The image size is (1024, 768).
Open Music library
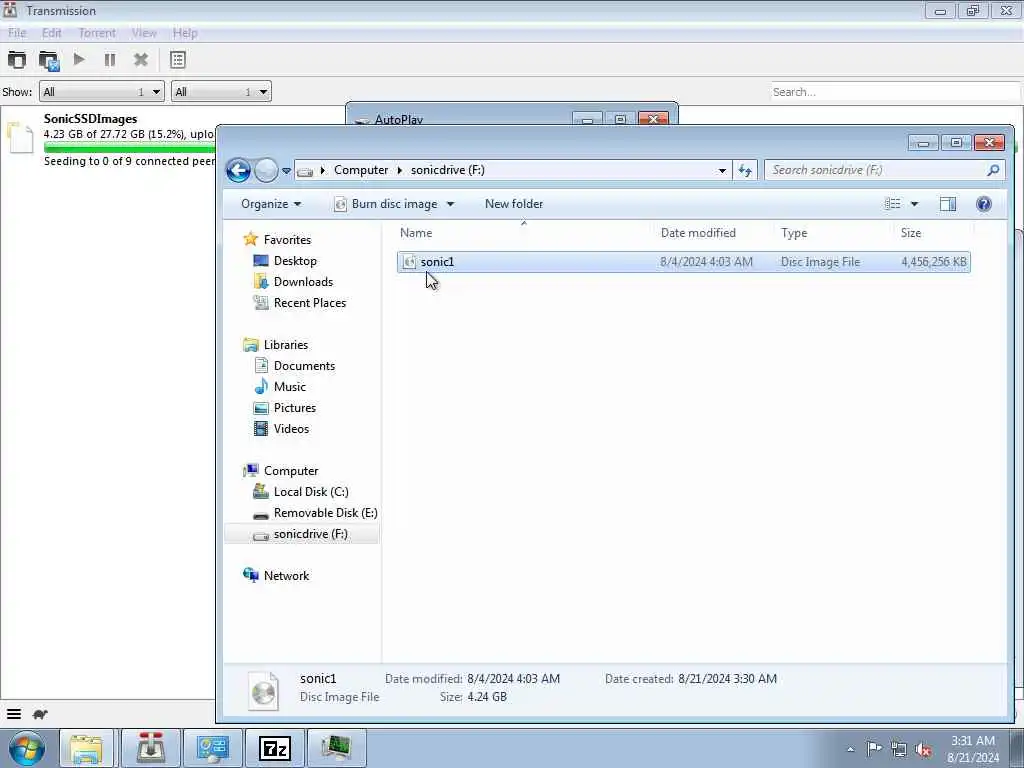[289, 387]
